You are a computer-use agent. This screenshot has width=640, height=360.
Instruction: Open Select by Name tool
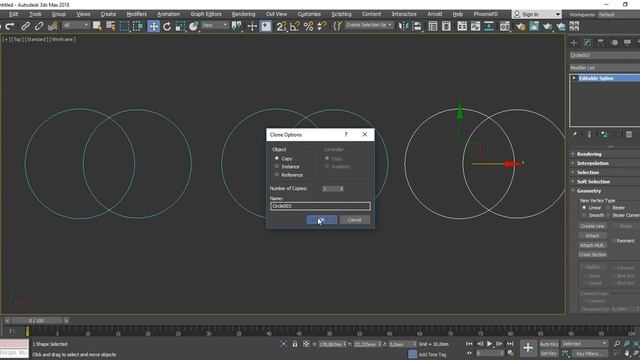[111, 27]
